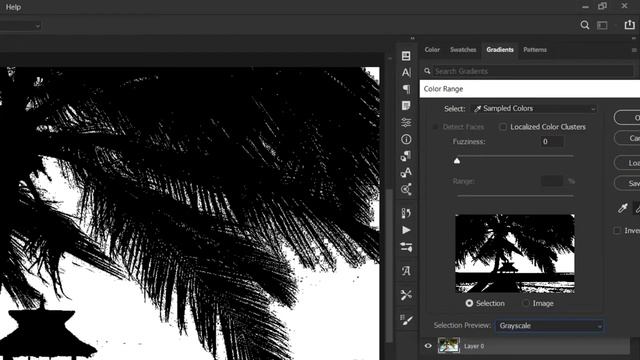Select the Eyedropper tool in Color Range

(622, 208)
